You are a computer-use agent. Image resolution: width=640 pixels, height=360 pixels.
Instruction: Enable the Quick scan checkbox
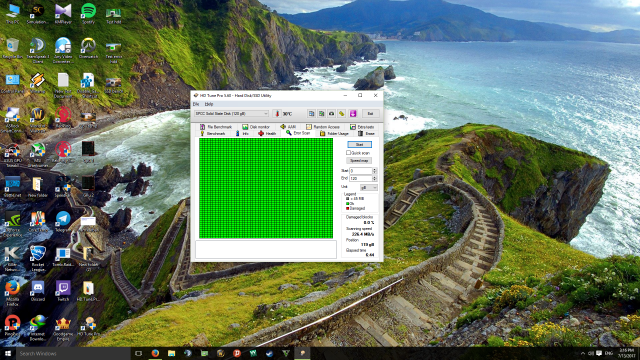pos(349,153)
